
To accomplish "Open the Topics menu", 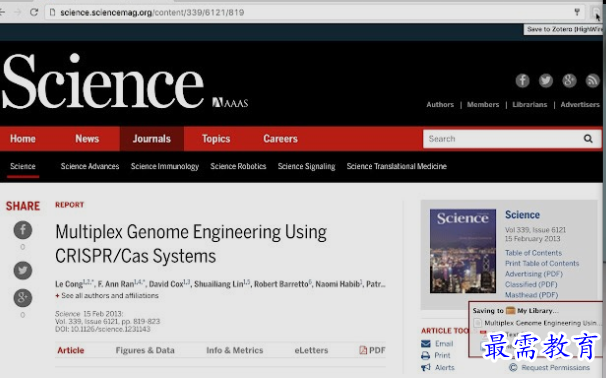I will tap(216, 139).
